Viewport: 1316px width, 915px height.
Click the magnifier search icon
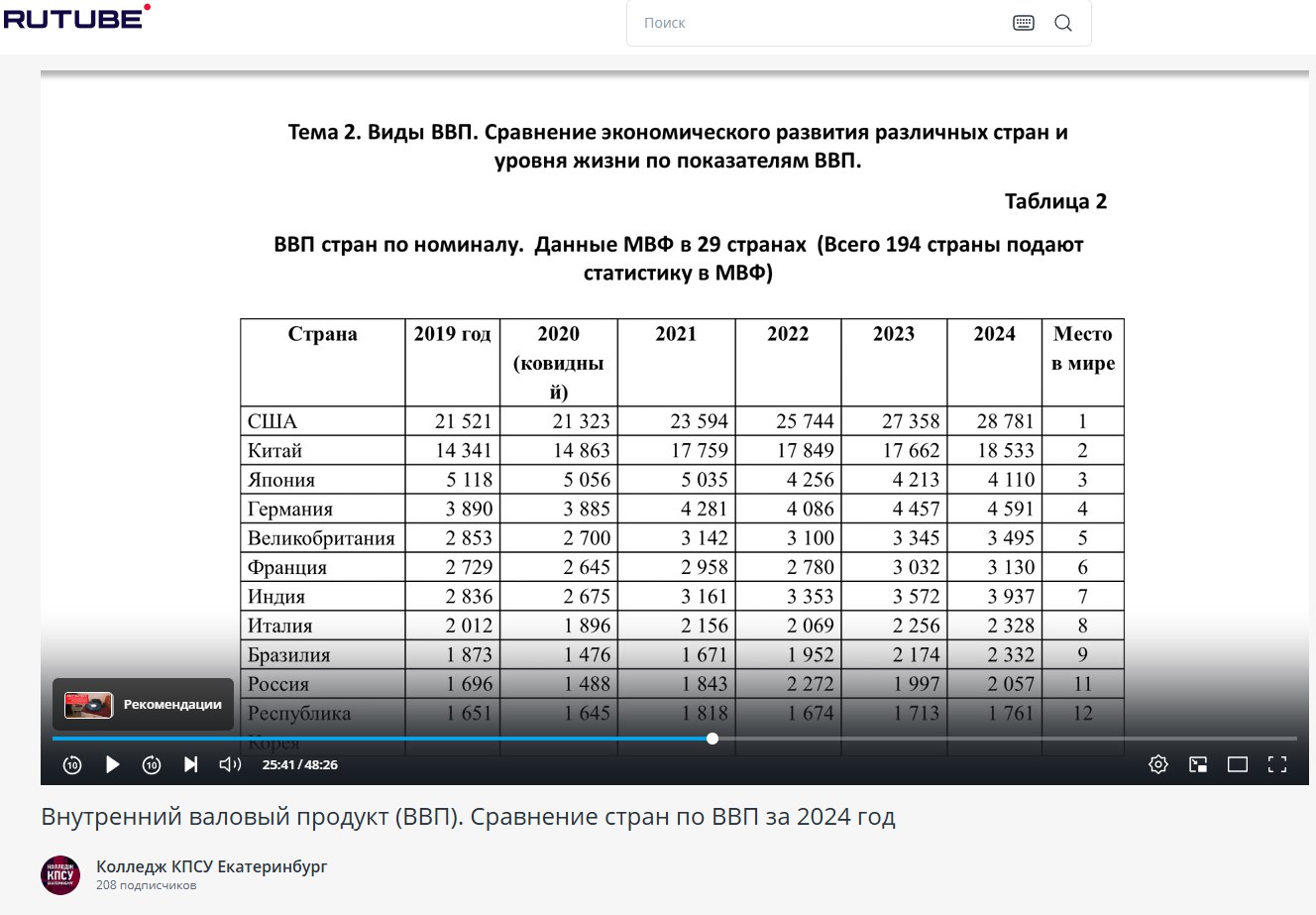click(x=1063, y=23)
